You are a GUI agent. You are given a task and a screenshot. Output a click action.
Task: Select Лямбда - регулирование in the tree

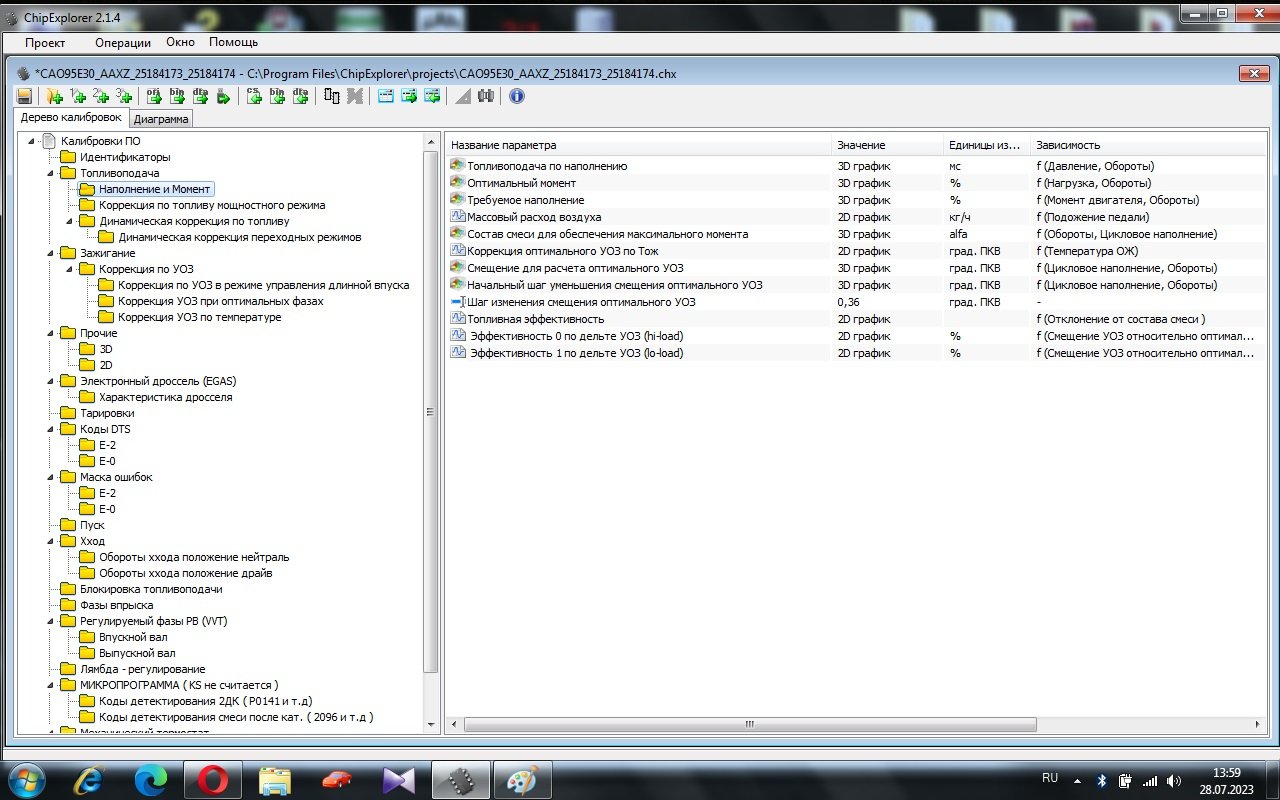pos(142,669)
